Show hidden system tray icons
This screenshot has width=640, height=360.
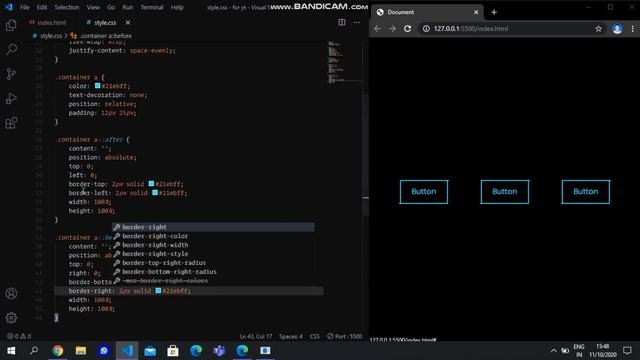[x=553, y=351]
